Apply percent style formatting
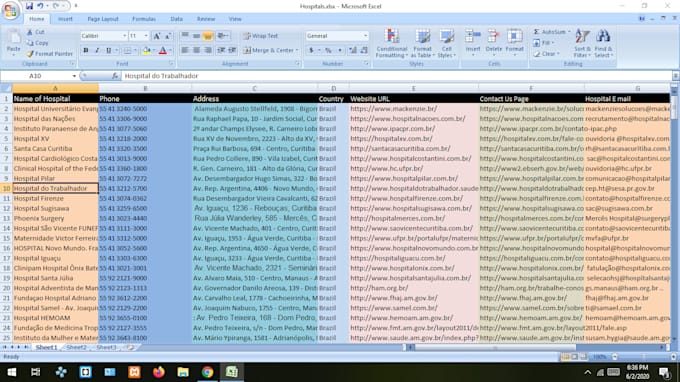This screenshot has width=680, height=382. 328,50
